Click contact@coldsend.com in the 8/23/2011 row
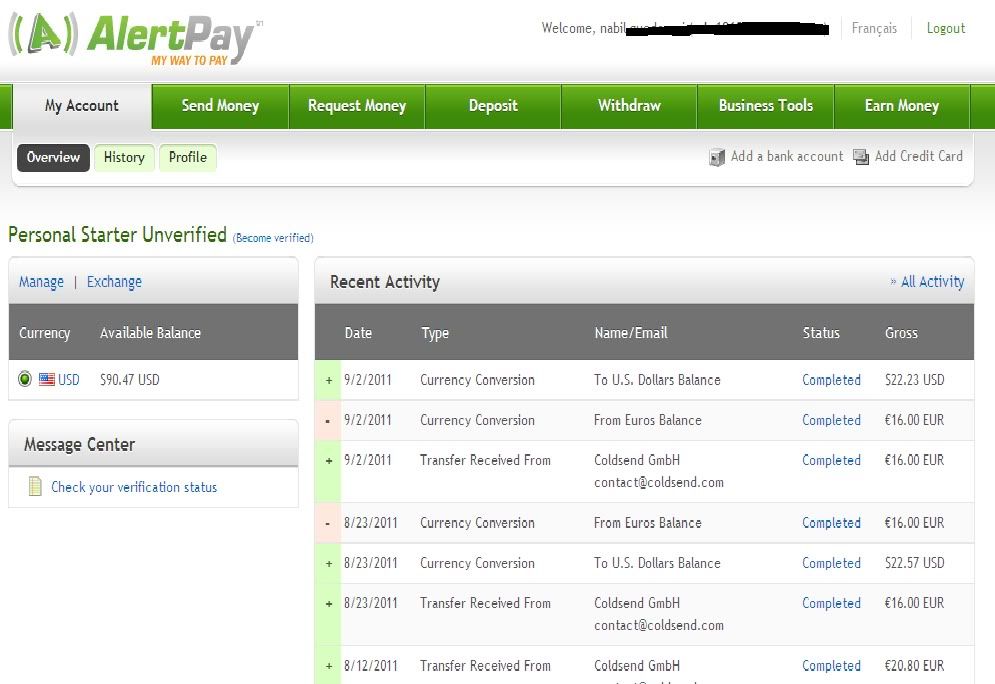The height and width of the screenshot is (684, 995). (659, 625)
